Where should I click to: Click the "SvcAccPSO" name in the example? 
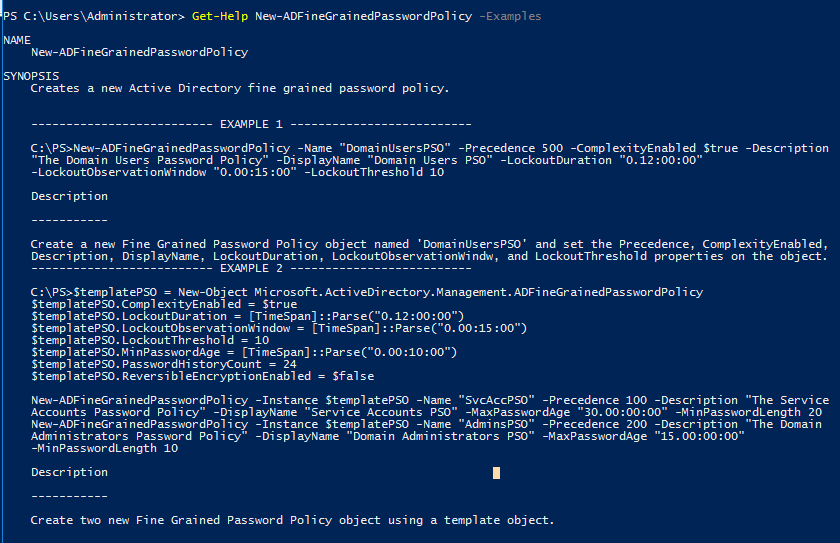coord(496,400)
